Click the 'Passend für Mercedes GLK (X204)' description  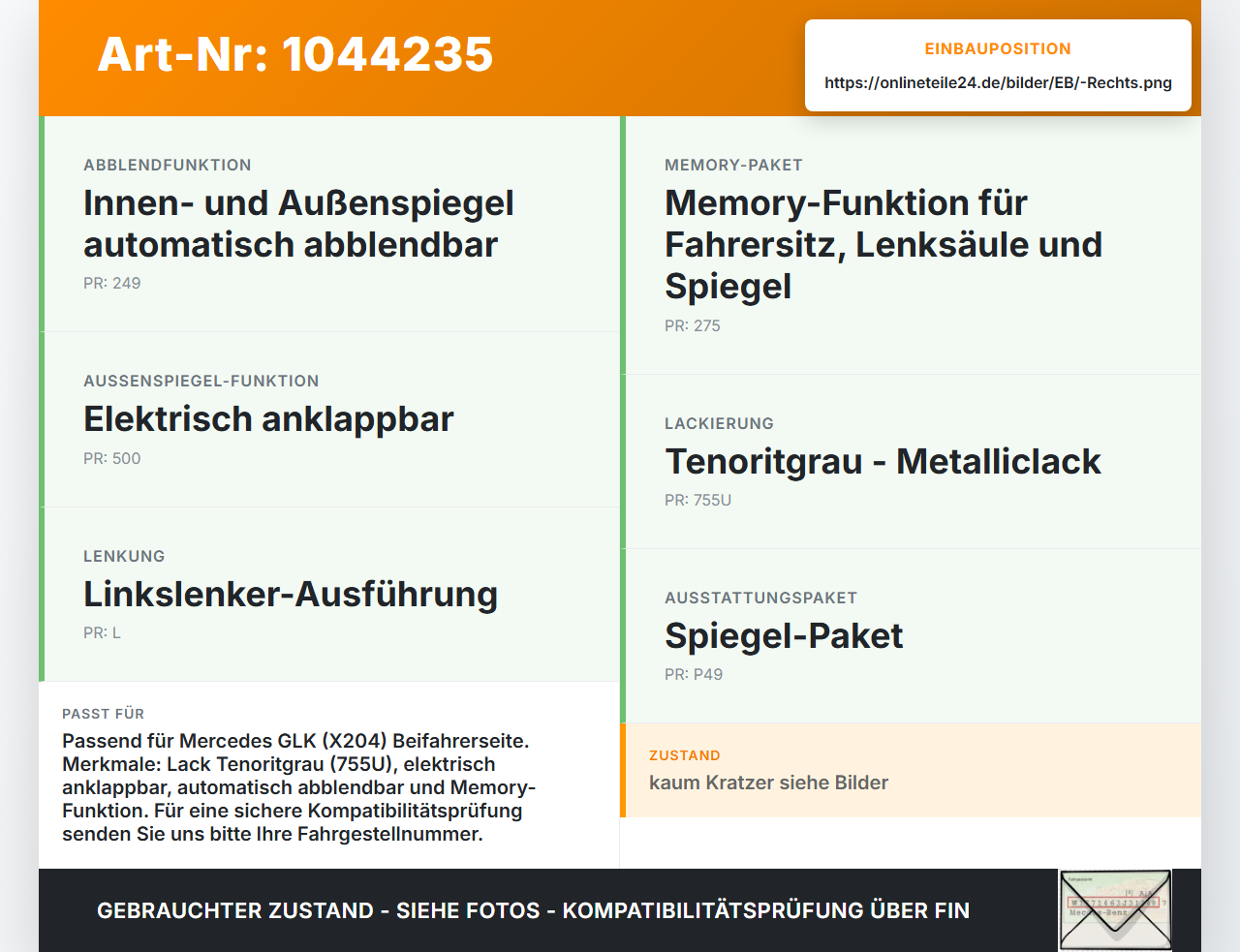(299, 787)
